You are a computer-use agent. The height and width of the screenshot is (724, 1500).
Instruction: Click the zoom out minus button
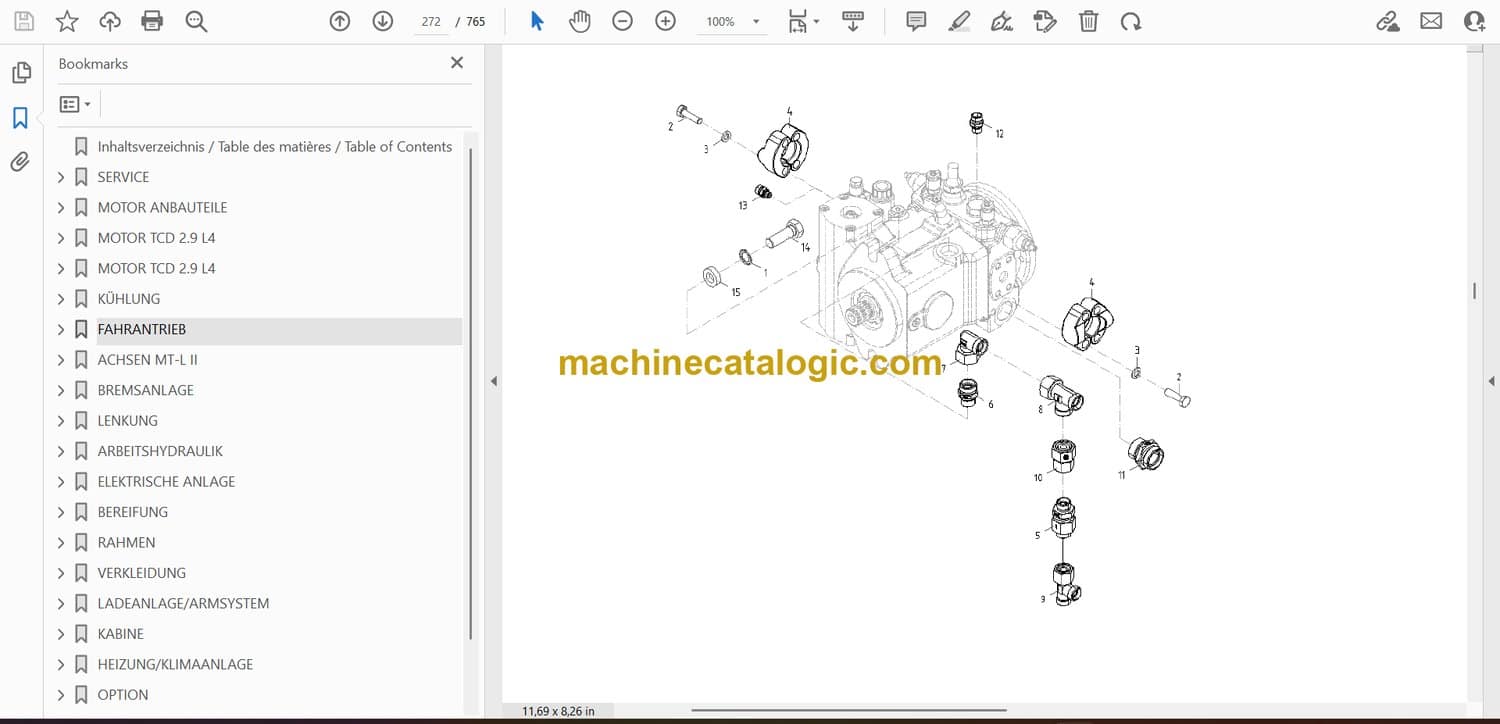(x=623, y=21)
